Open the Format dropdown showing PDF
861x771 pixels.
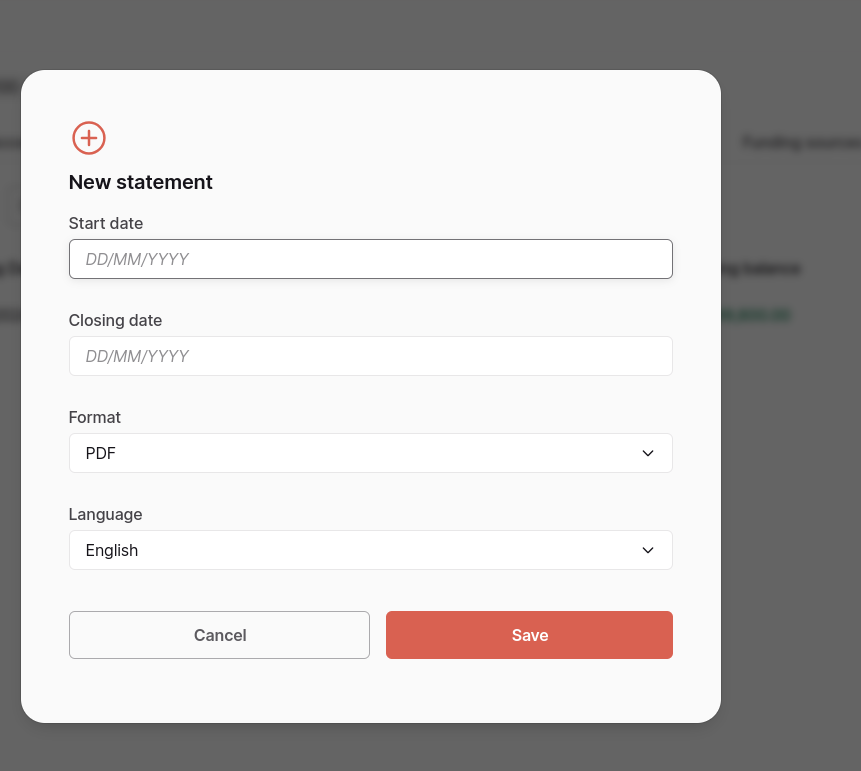pos(371,453)
